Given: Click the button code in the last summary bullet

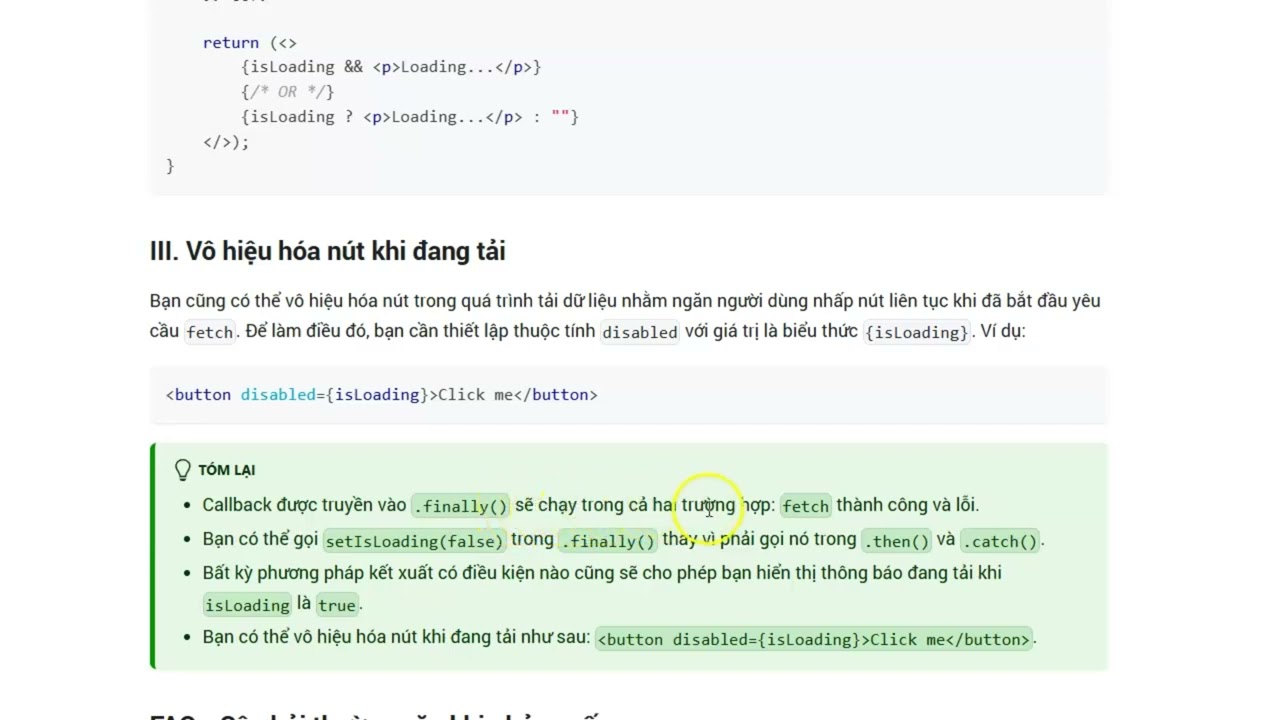Looking at the screenshot, I should point(814,639).
